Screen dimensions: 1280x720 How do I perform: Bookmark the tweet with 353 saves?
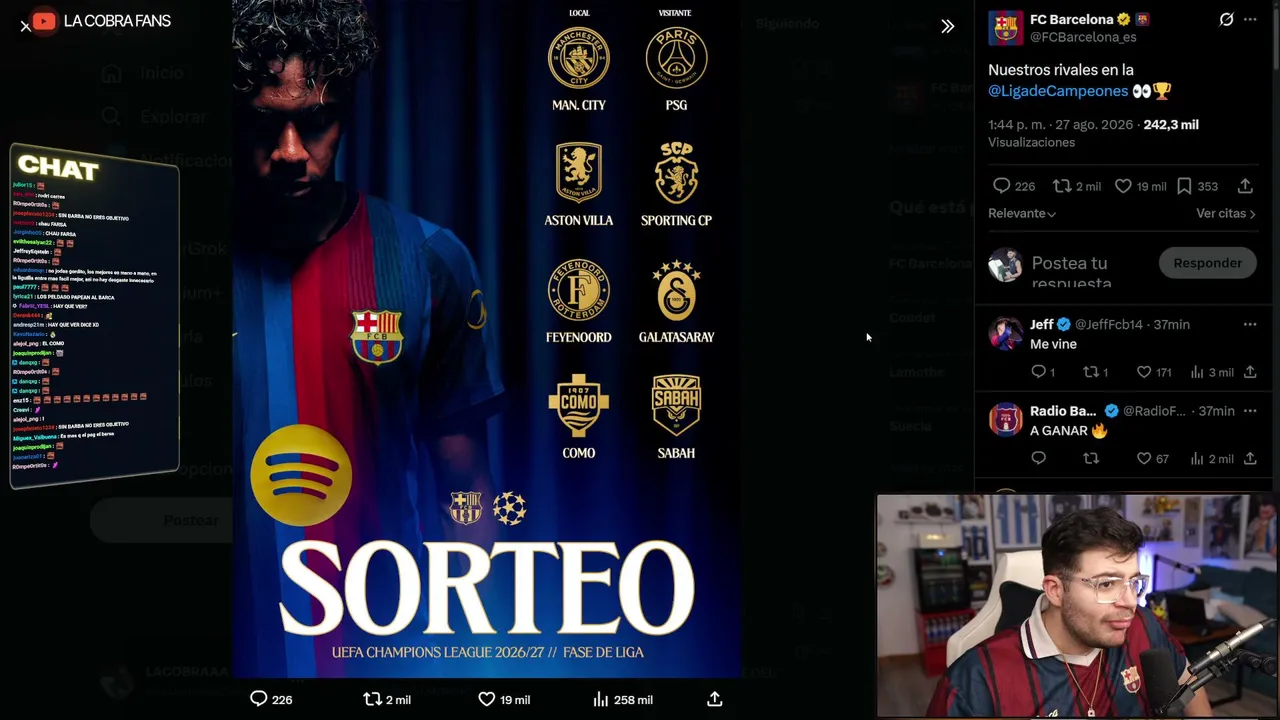pos(1184,186)
